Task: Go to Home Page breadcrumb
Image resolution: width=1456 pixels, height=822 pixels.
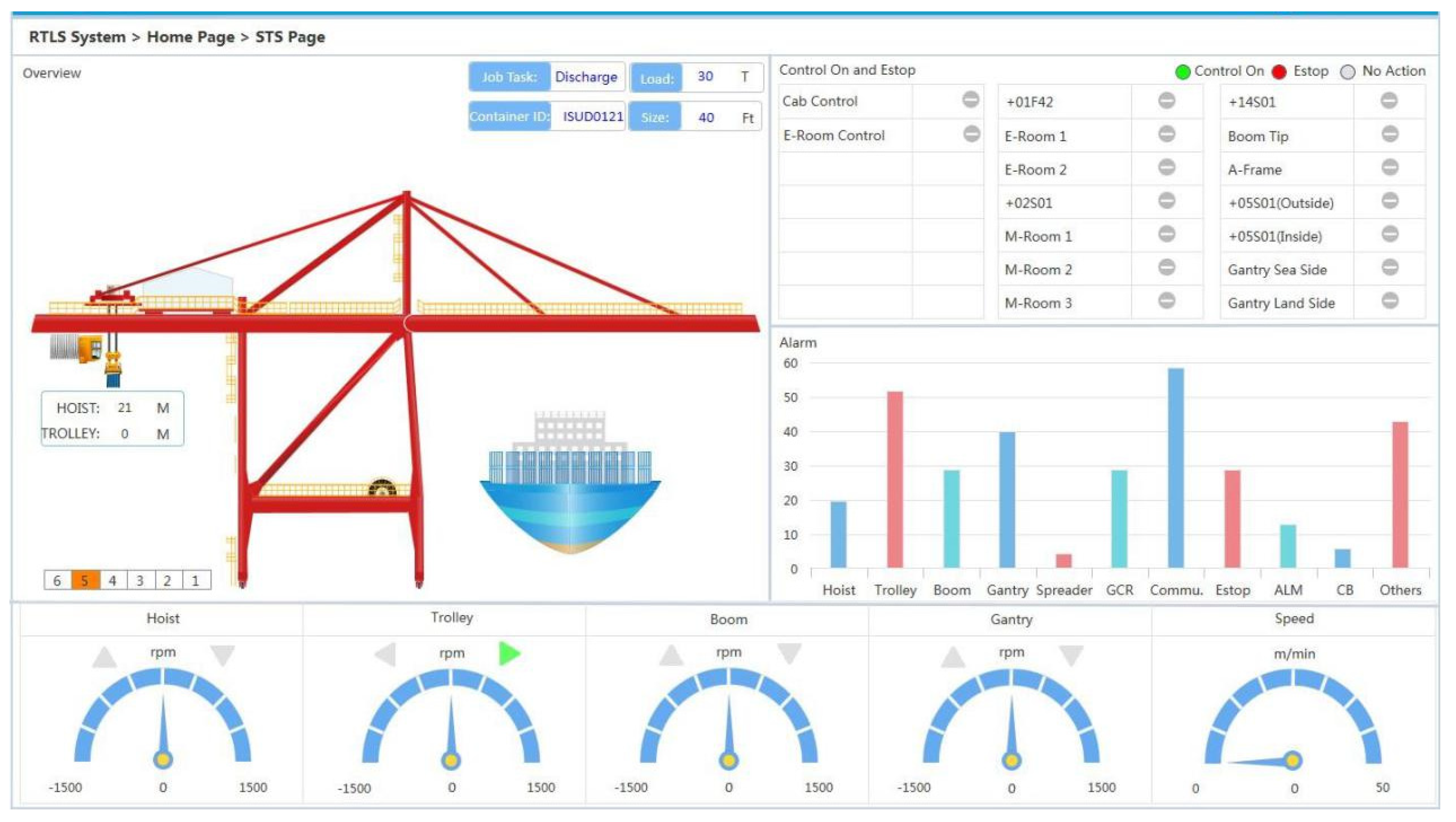Action: point(191,37)
